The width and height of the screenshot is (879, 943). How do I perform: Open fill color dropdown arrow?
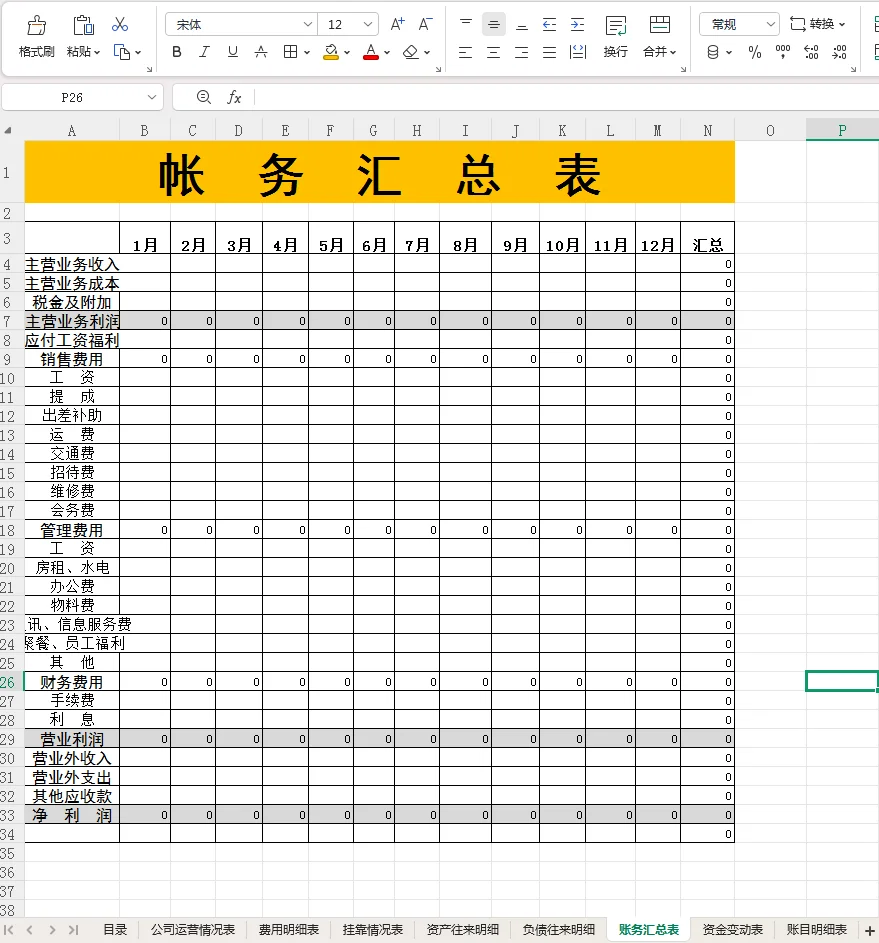tap(347, 53)
